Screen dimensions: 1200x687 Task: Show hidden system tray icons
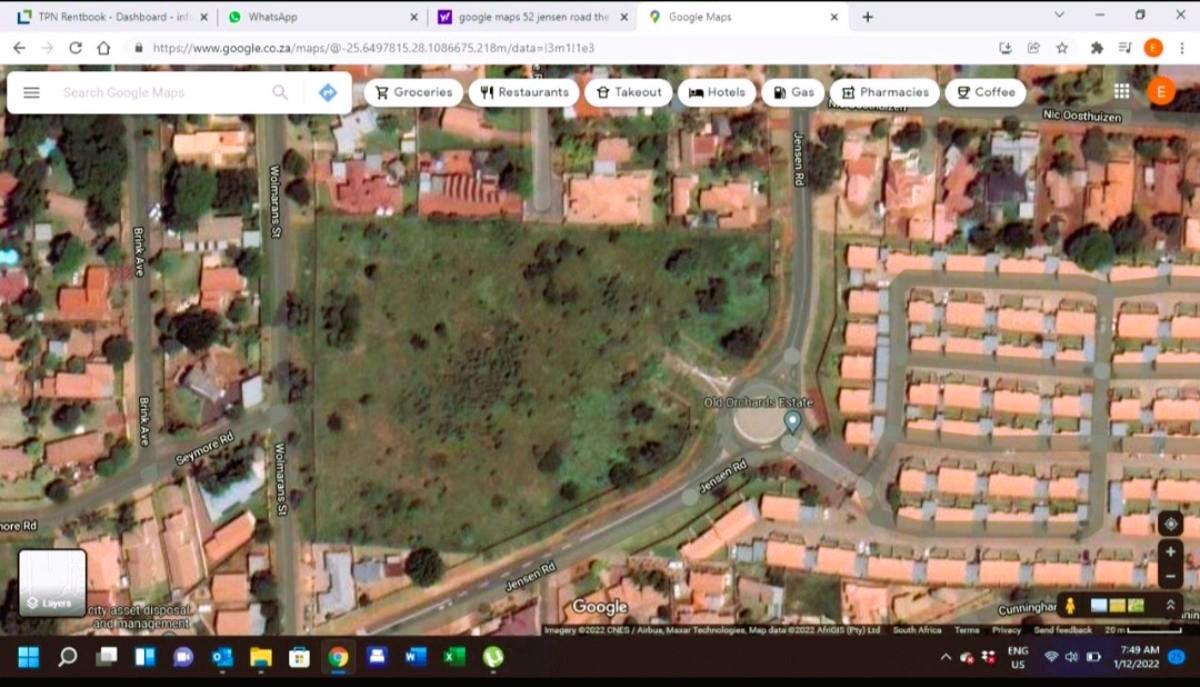click(945, 657)
